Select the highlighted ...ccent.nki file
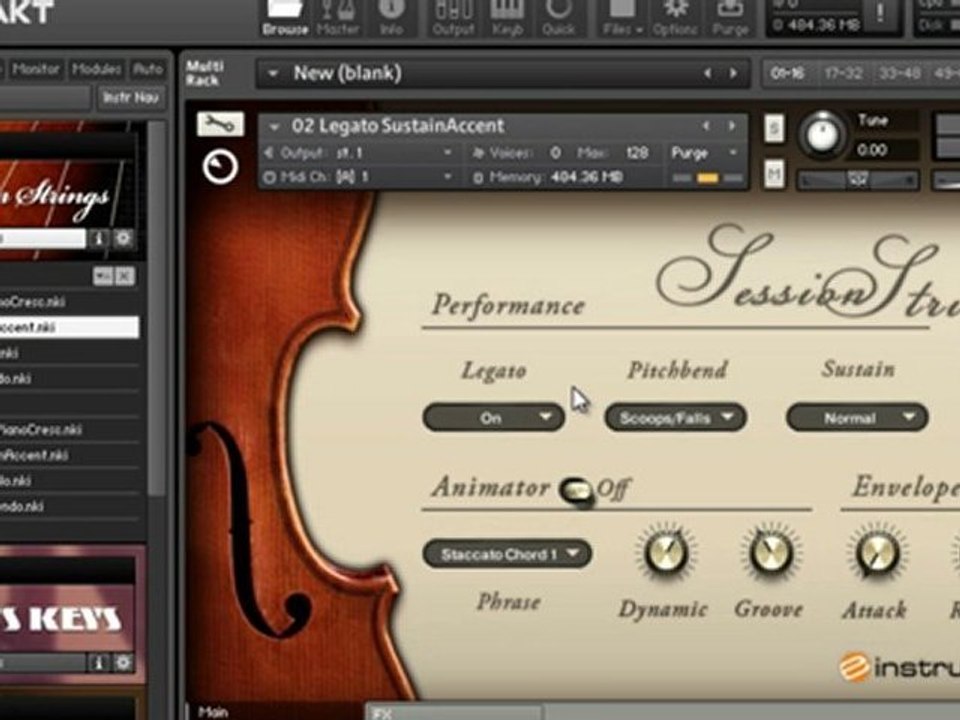960x720 pixels. 69,327
